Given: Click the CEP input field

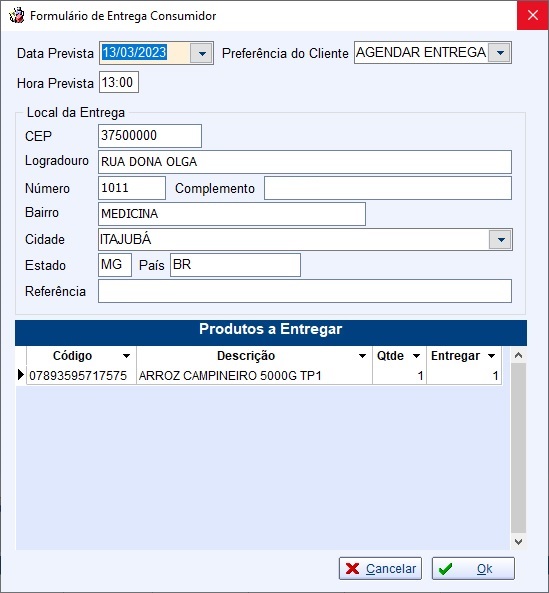Looking at the screenshot, I should [150, 136].
